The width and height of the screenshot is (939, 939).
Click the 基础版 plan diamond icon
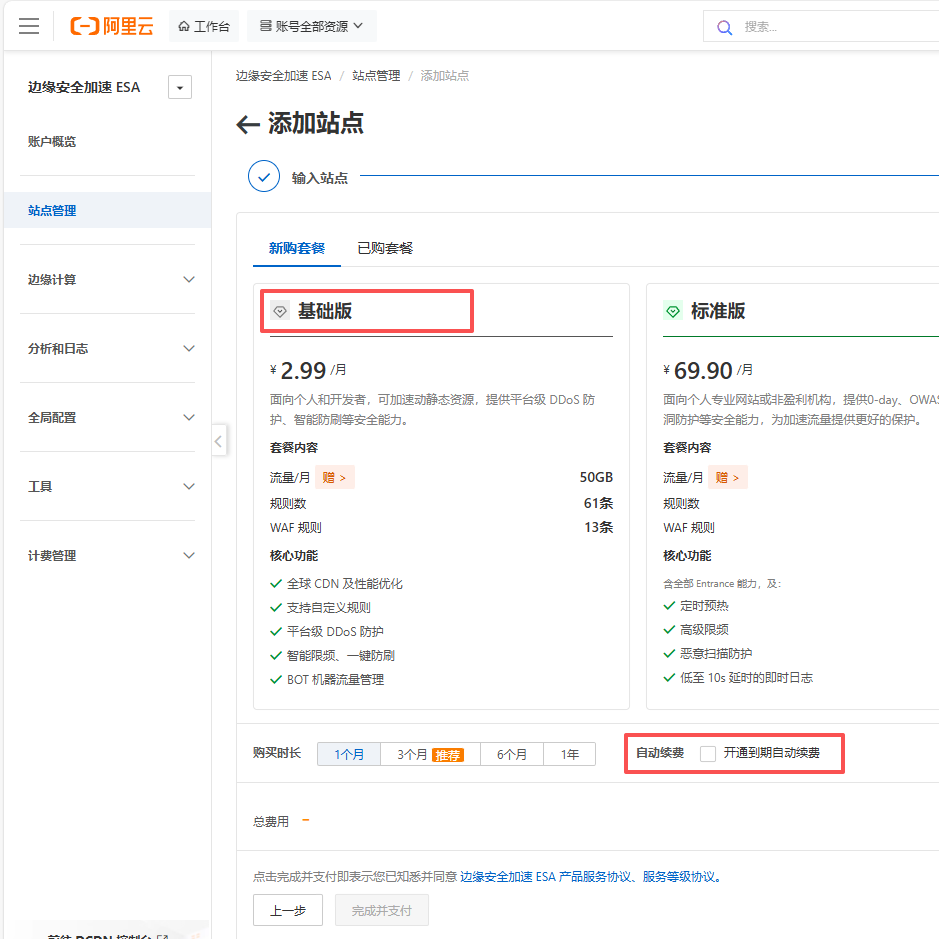tap(280, 312)
